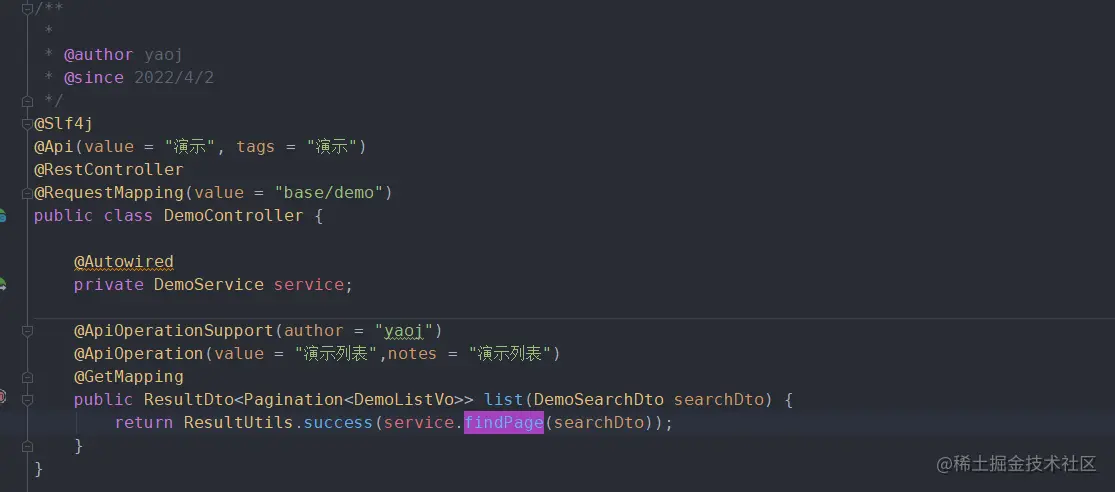Click the Spring bean gutter icon beside DemoController class

click(x=2, y=215)
